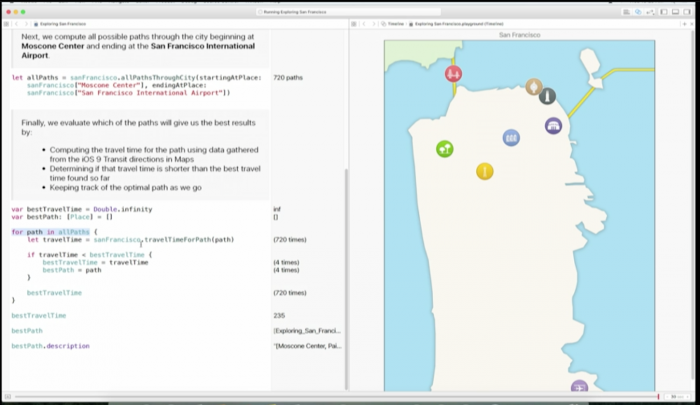Click the bestPath.description result in sidebar
This screenshot has width=700, height=405.
point(306,346)
